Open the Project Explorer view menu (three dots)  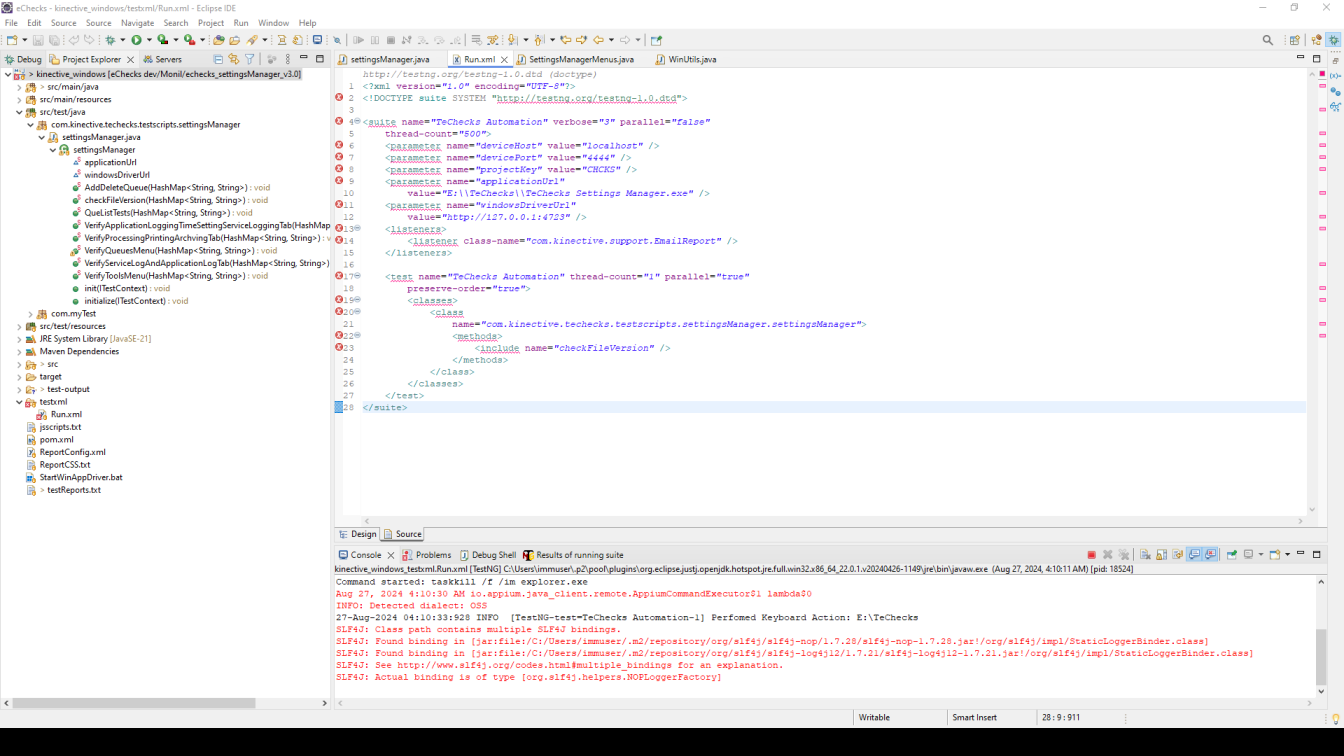click(288, 59)
